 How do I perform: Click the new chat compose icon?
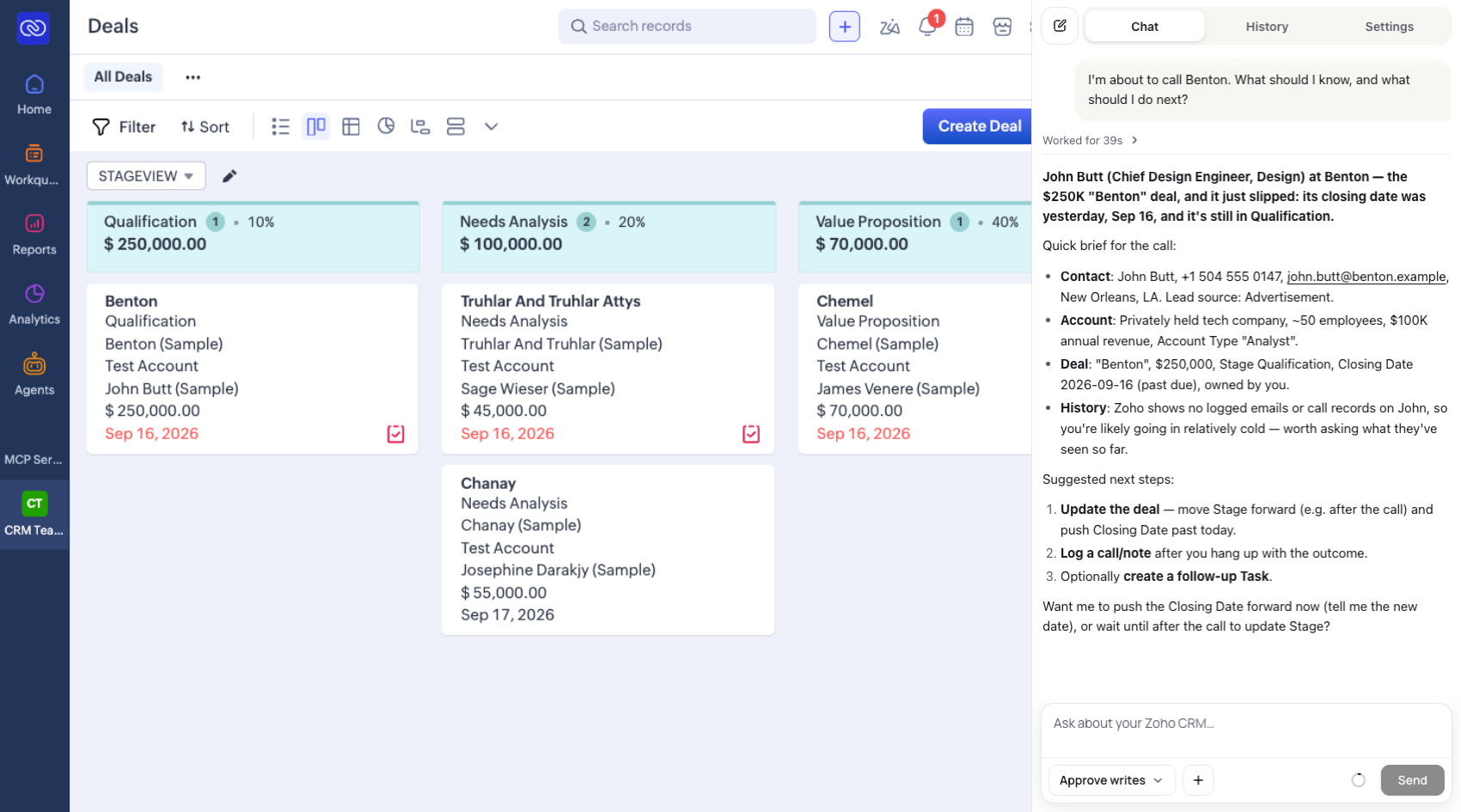tap(1060, 26)
